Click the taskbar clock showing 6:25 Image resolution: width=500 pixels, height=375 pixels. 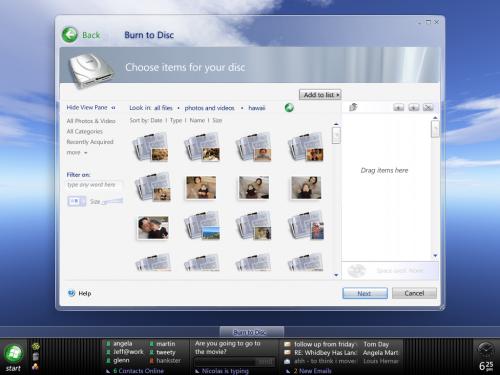click(486, 366)
